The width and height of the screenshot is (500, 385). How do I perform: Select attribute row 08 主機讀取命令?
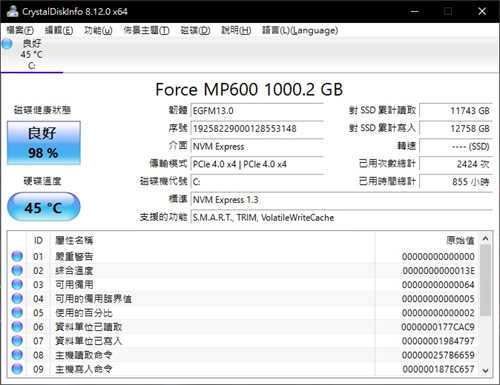[244, 355]
